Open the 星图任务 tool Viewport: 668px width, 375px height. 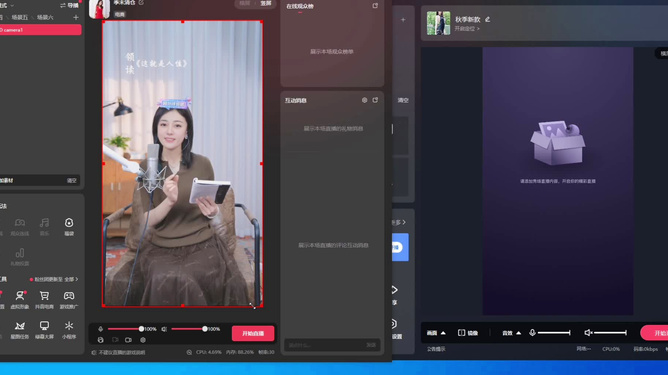tap(20, 330)
